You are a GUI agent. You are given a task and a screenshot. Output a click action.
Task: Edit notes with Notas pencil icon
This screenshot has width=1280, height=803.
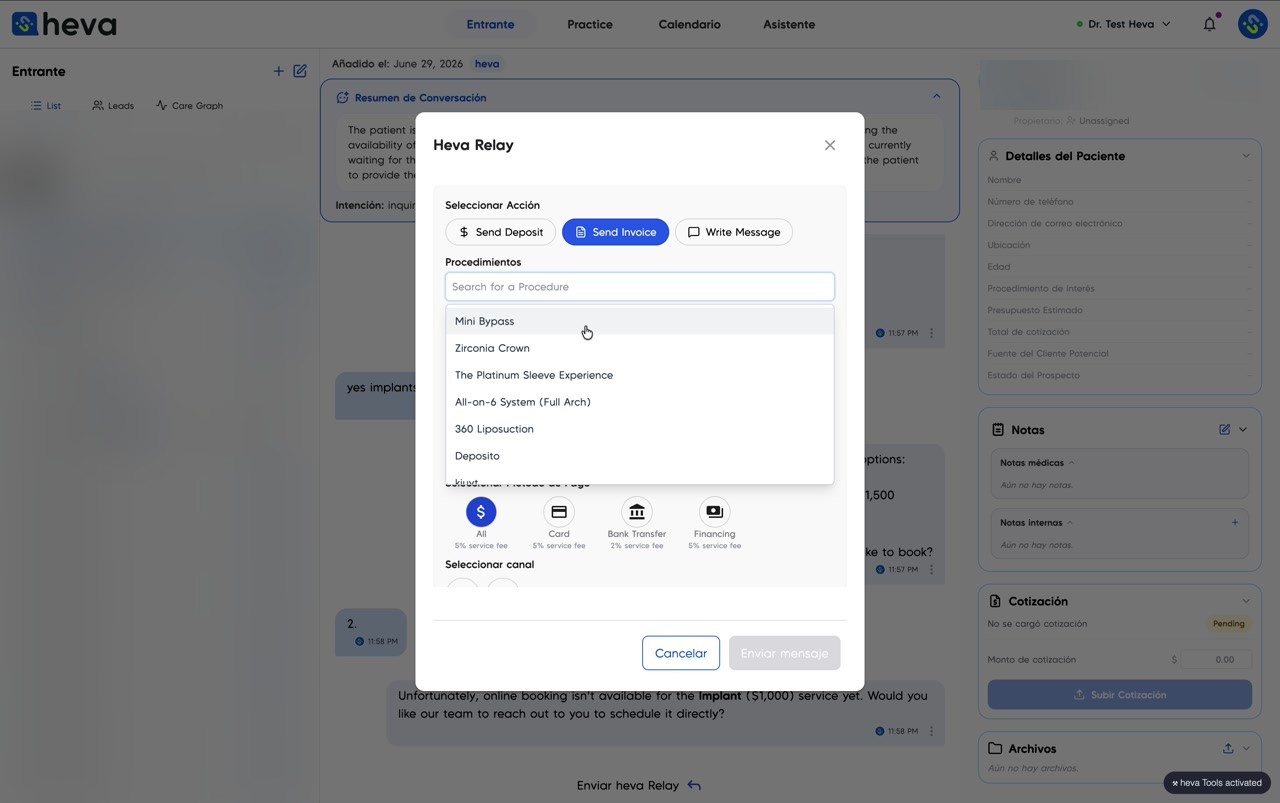(1225, 430)
